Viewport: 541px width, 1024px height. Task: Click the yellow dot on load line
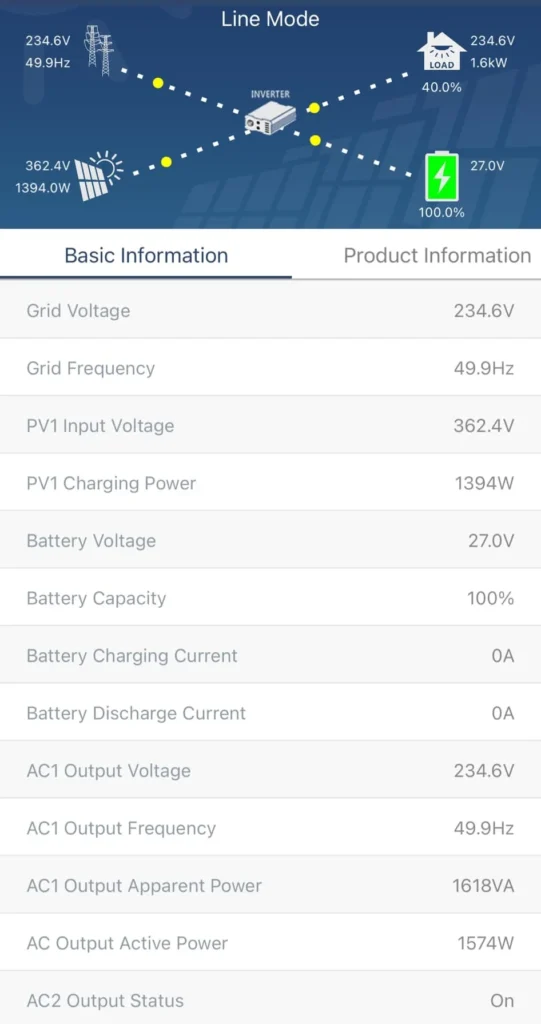(x=314, y=108)
